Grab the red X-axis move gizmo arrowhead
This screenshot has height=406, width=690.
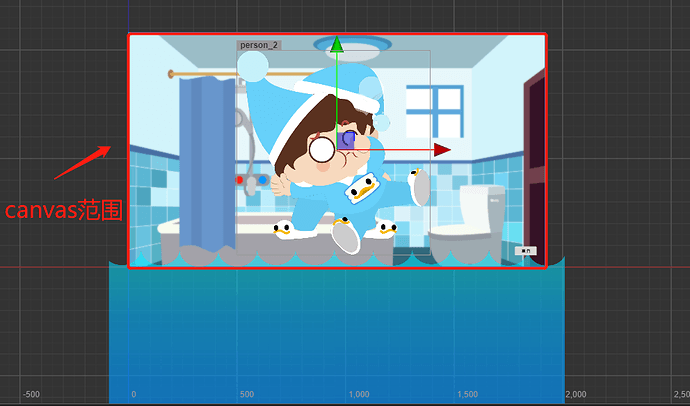[442, 150]
